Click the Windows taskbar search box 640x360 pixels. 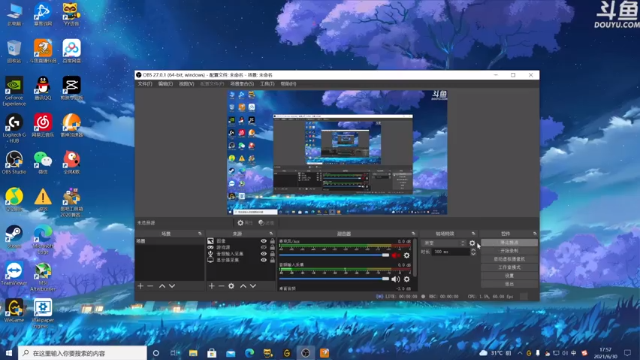tap(82, 353)
